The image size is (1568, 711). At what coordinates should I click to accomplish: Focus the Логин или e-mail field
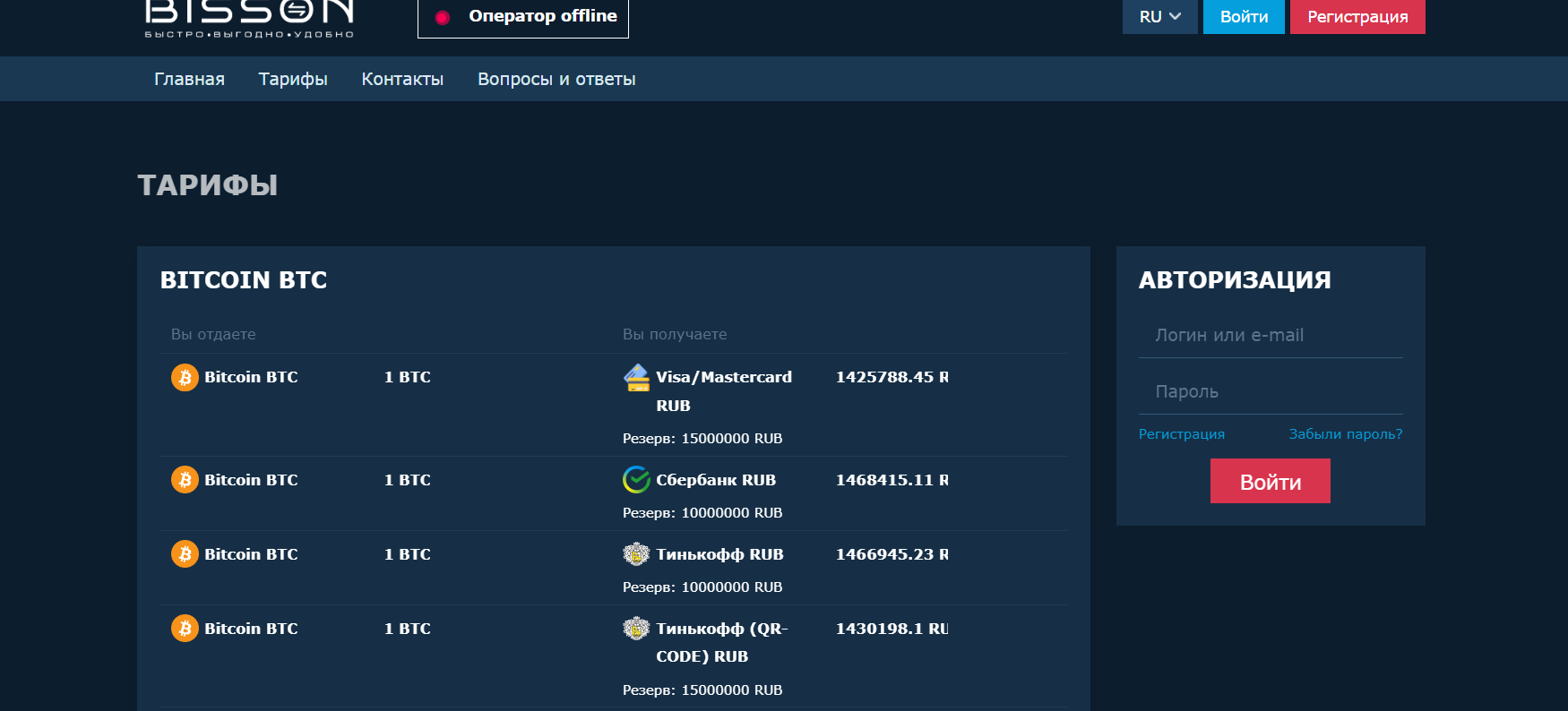click(1271, 336)
